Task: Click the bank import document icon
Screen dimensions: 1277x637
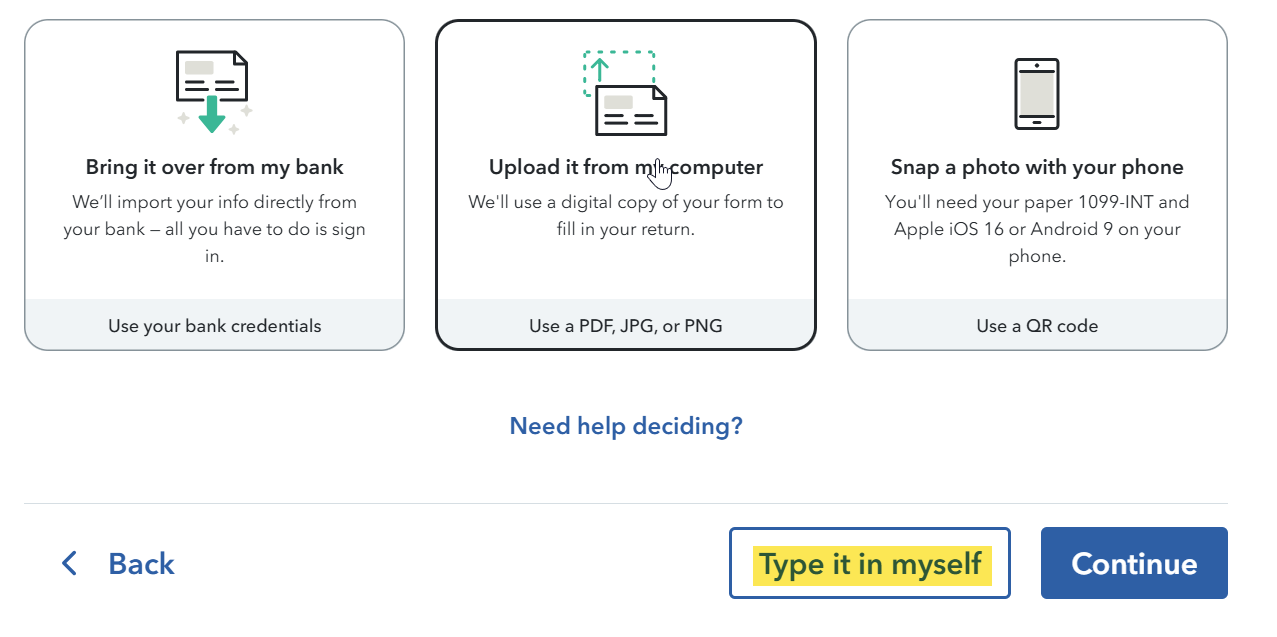Action: tap(214, 92)
